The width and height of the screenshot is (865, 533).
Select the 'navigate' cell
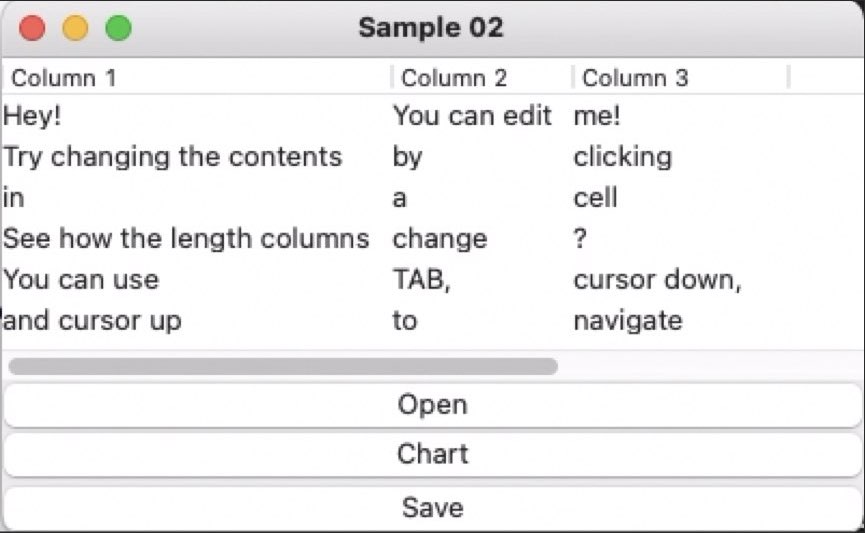(681, 321)
